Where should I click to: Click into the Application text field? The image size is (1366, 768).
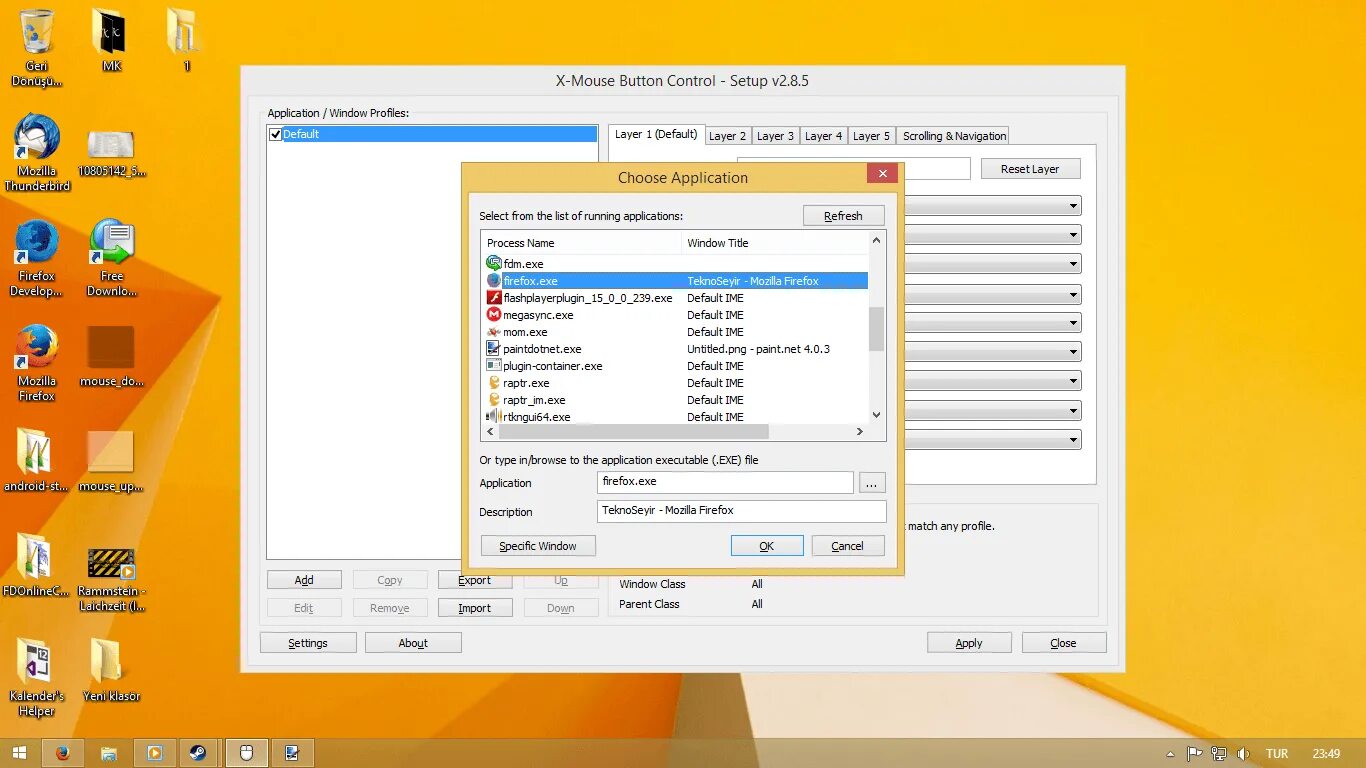(726, 482)
